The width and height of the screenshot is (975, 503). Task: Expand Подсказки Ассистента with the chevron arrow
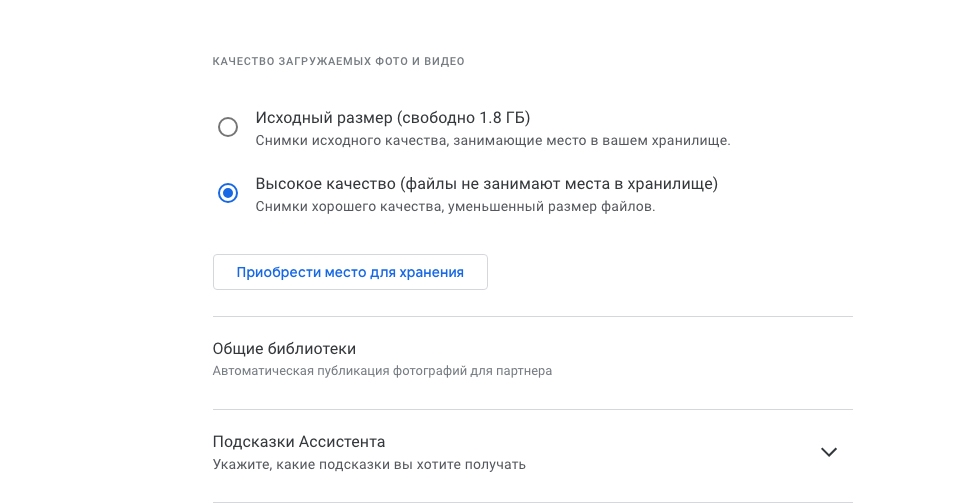829,452
